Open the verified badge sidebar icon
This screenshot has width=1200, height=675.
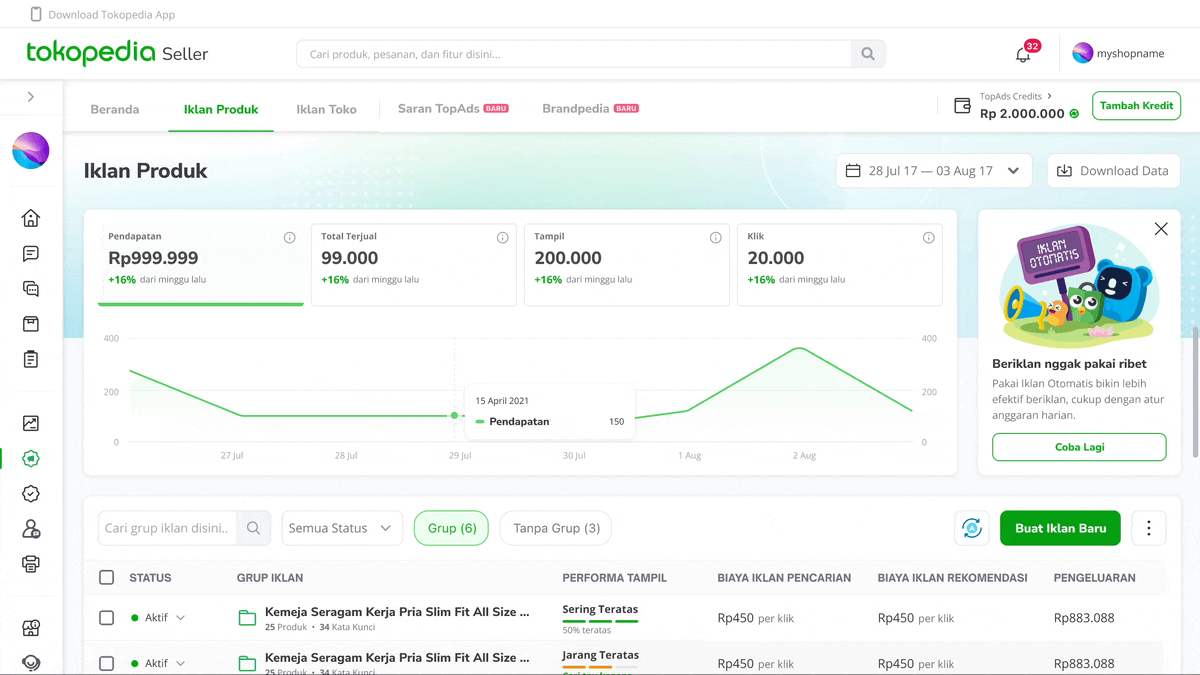point(31,494)
